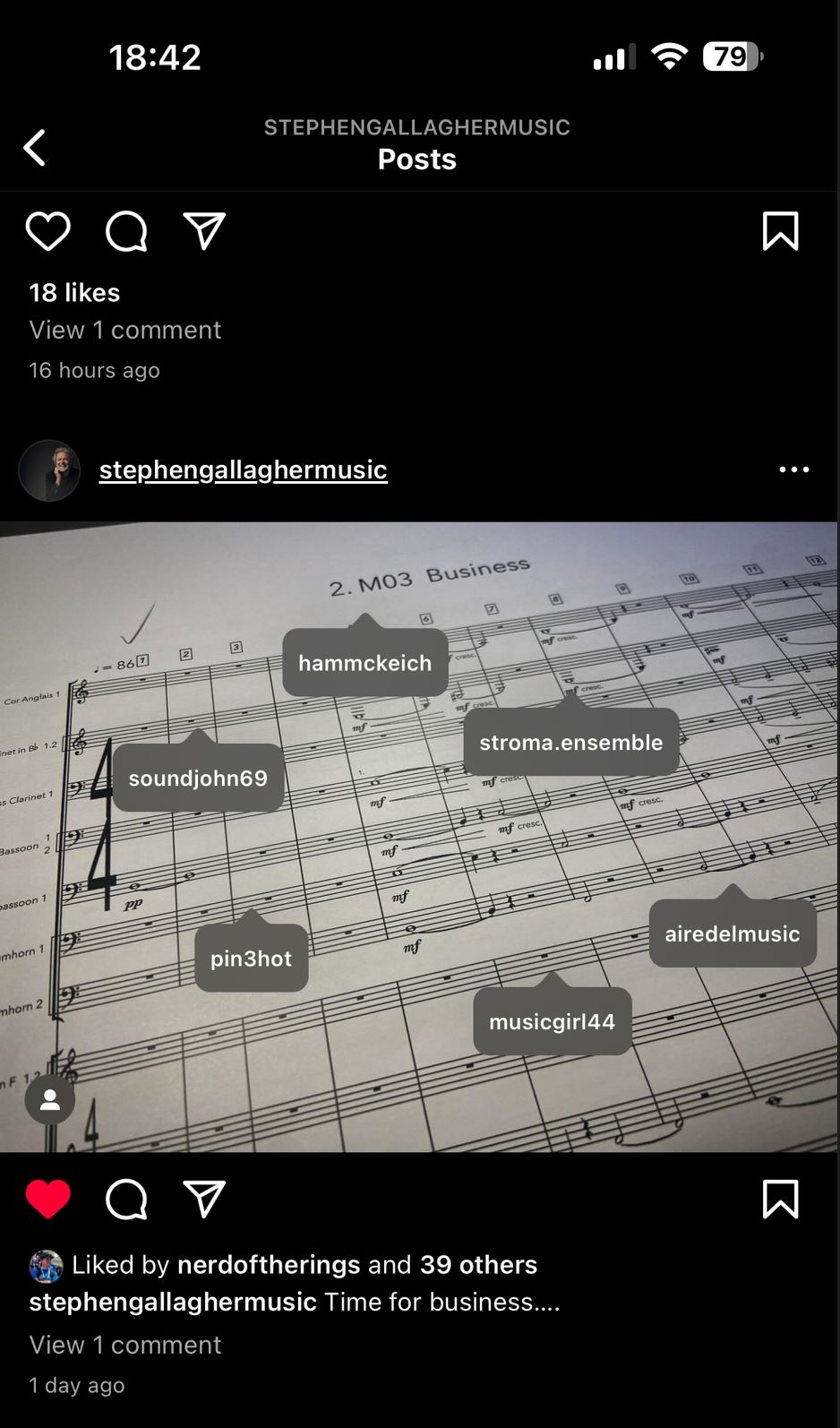Open the three-dot options menu for the post
This screenshot has width=840, height=1428.
pos(793,469)
